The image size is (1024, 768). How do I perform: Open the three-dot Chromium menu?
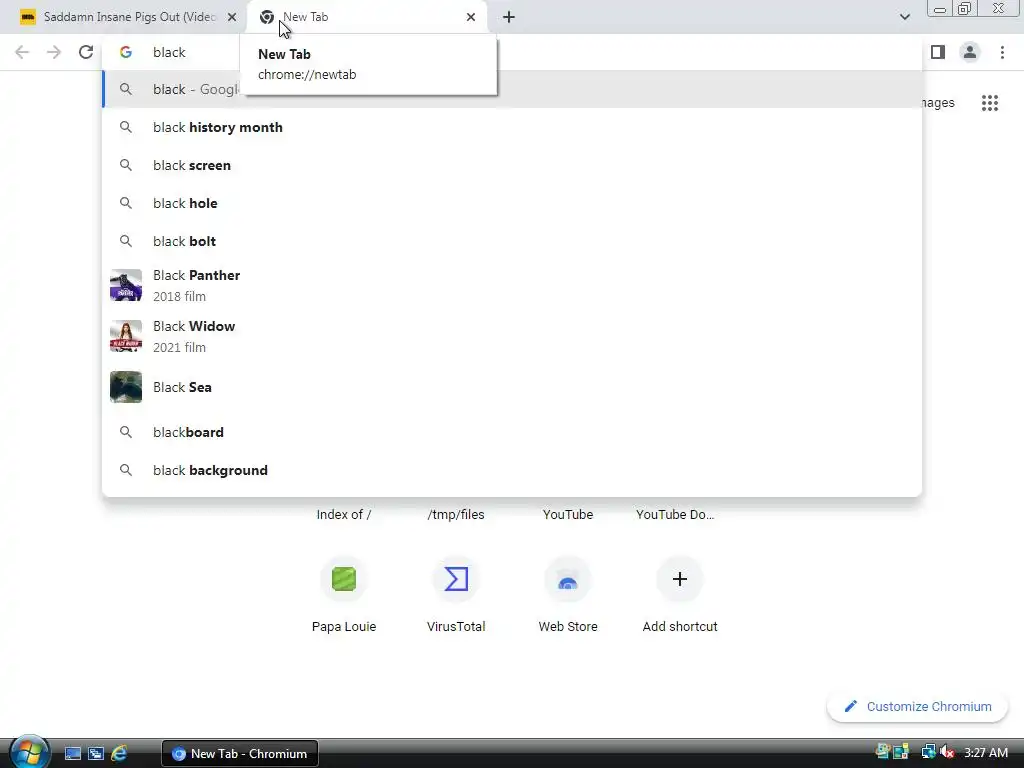tap(1002, 52)
